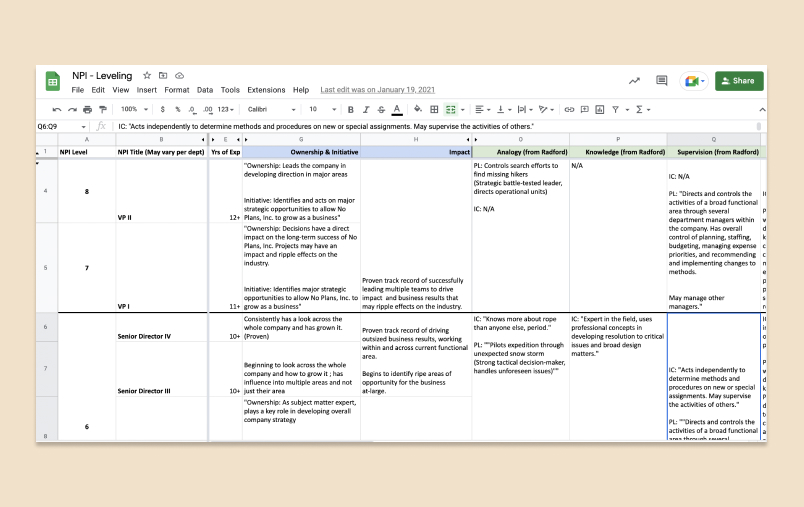
Task: Click into the formula bar
Action: [x=436, y=127]
